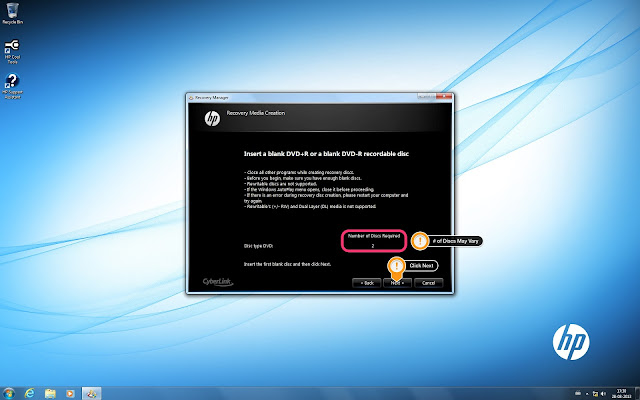Click the Show desktop button at the taskbar edge
The image size is (640, 400).
(637, 393)
